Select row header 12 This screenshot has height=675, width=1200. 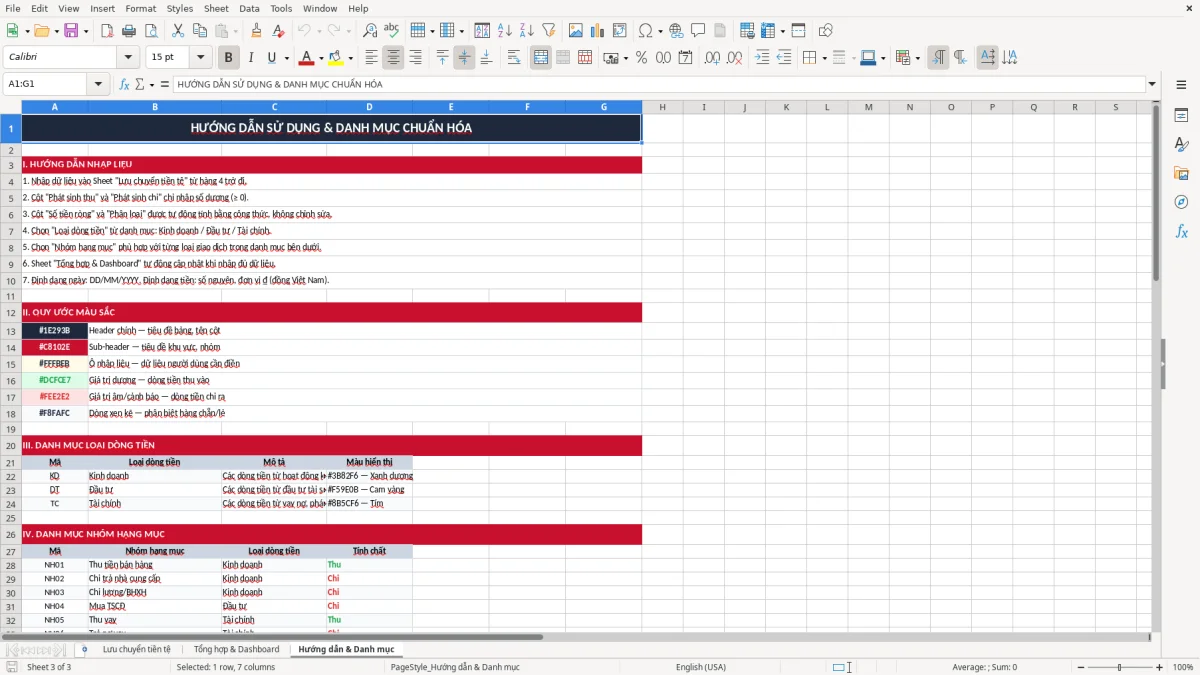[x=11, y=312]
